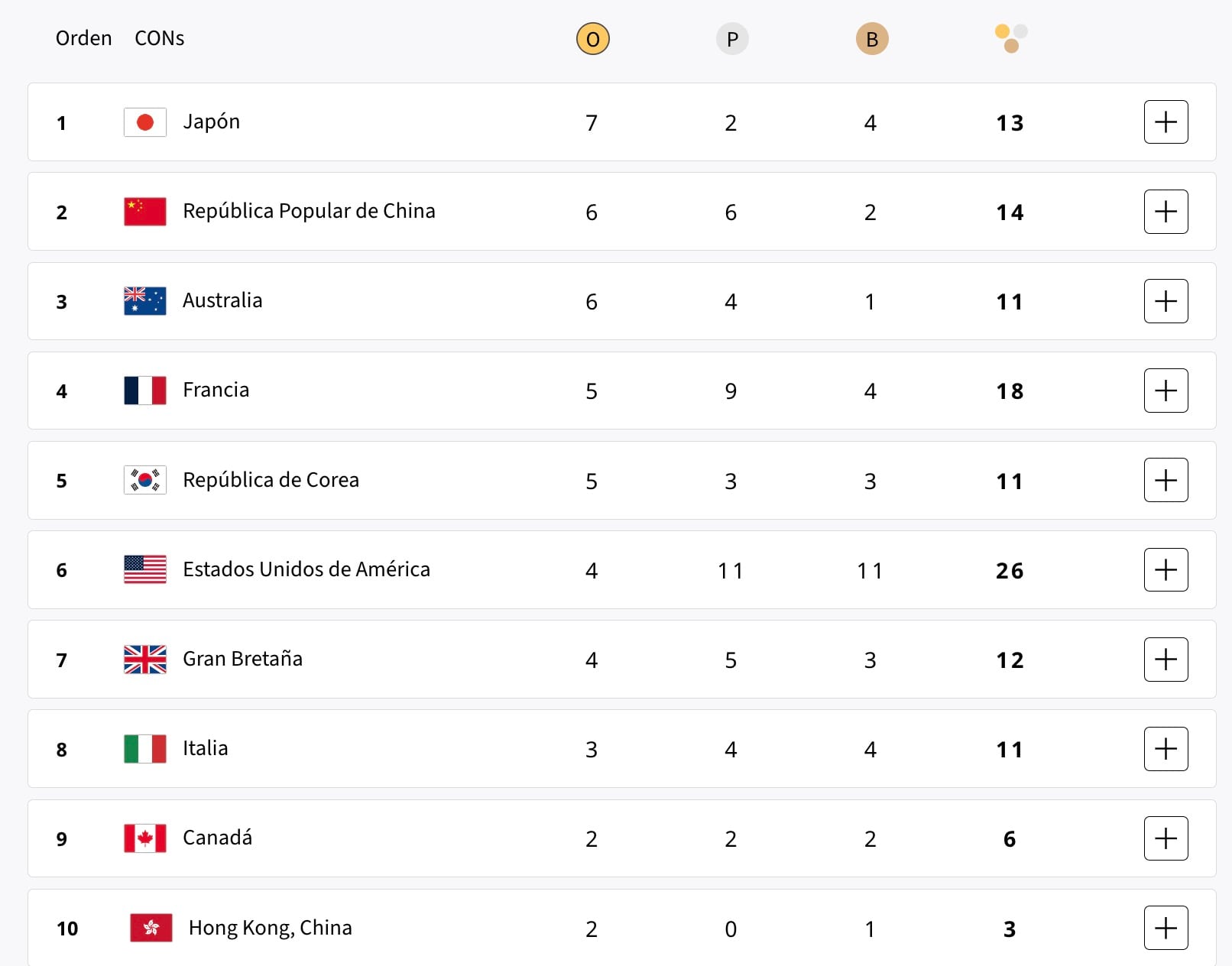Show details for Estados Unidos de América
Image resolution: width=1232 pixels, height=966 pixels.
1166,569
